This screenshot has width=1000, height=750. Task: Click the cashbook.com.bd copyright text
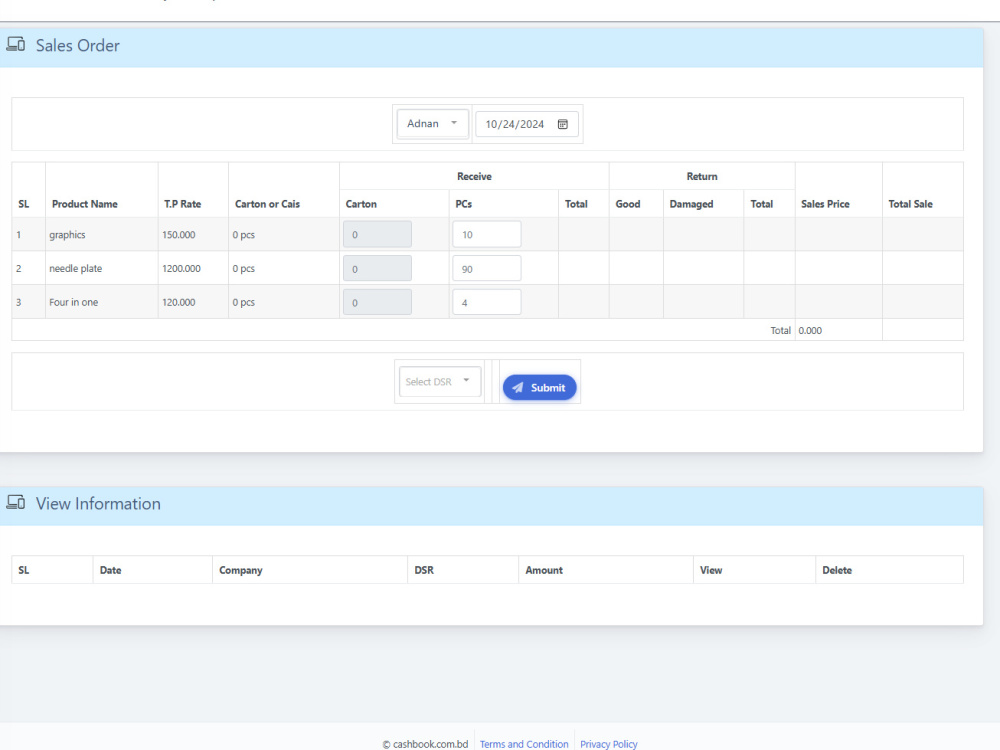(425, 744)
